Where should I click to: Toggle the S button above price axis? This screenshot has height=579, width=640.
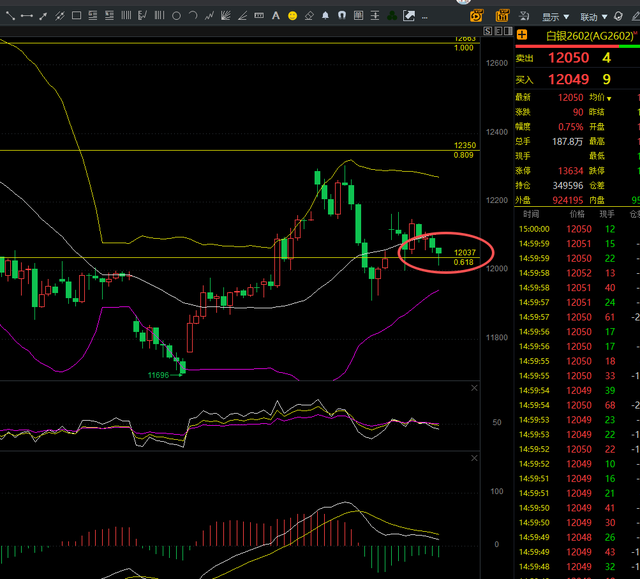click(487, 31)
